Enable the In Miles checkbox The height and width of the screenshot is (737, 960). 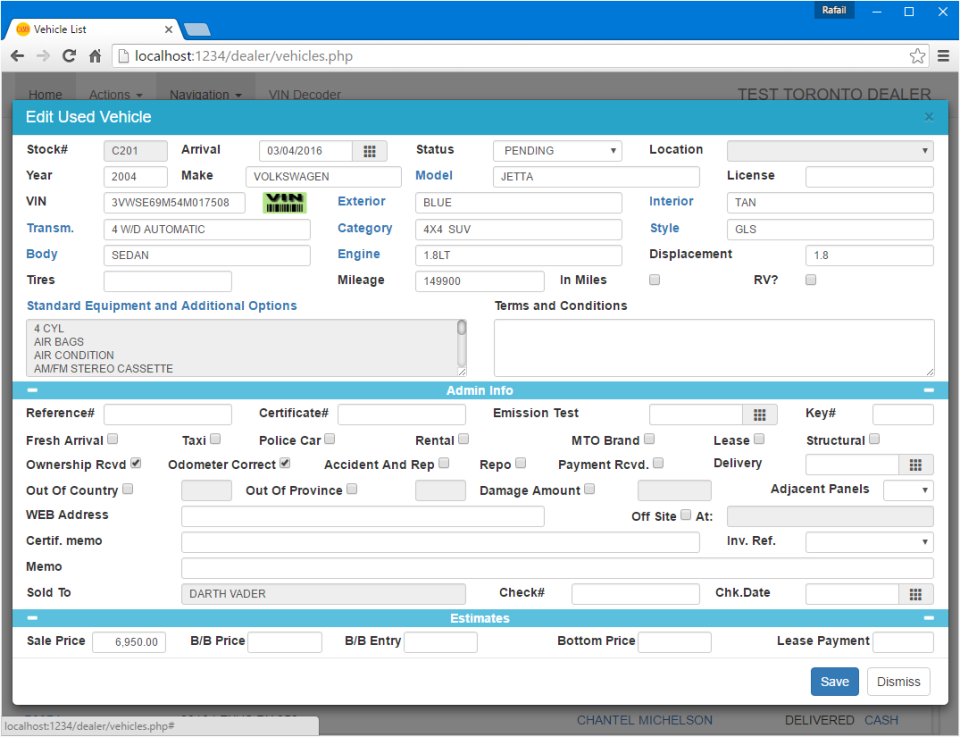(x=654, y=280)
